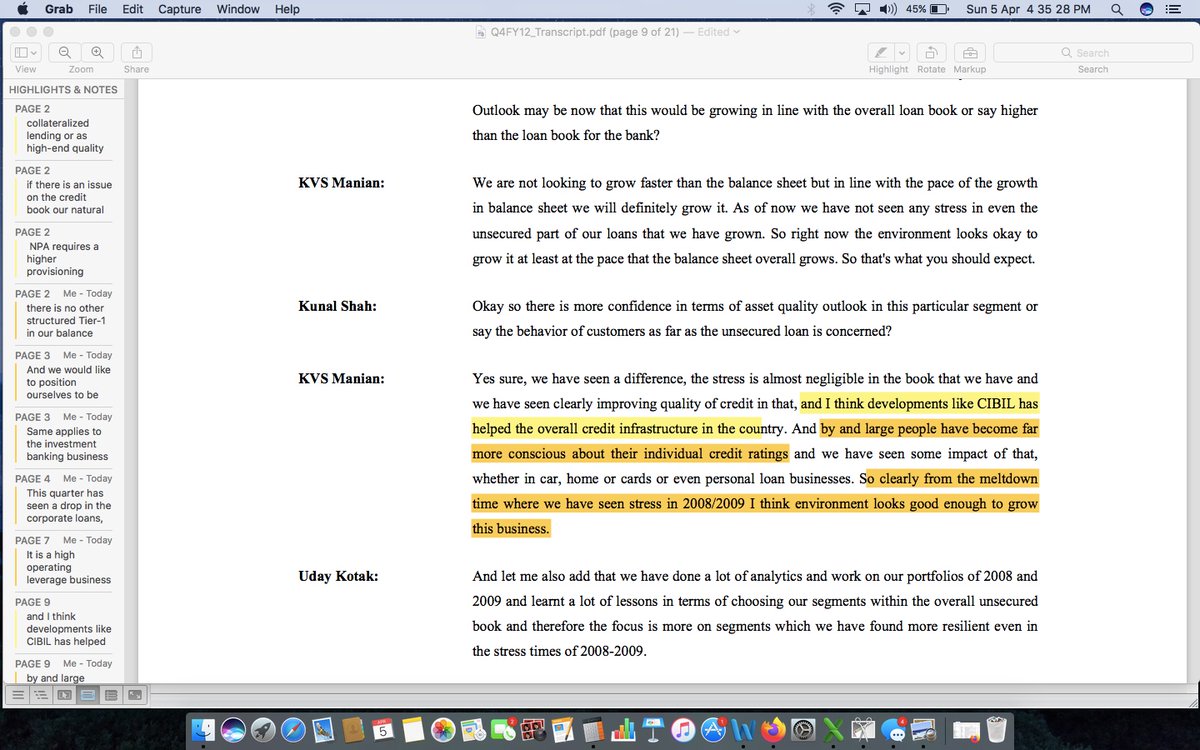Click the Bluetooth status icon
Screen dimensions: 1200x750
pos(810,9)
